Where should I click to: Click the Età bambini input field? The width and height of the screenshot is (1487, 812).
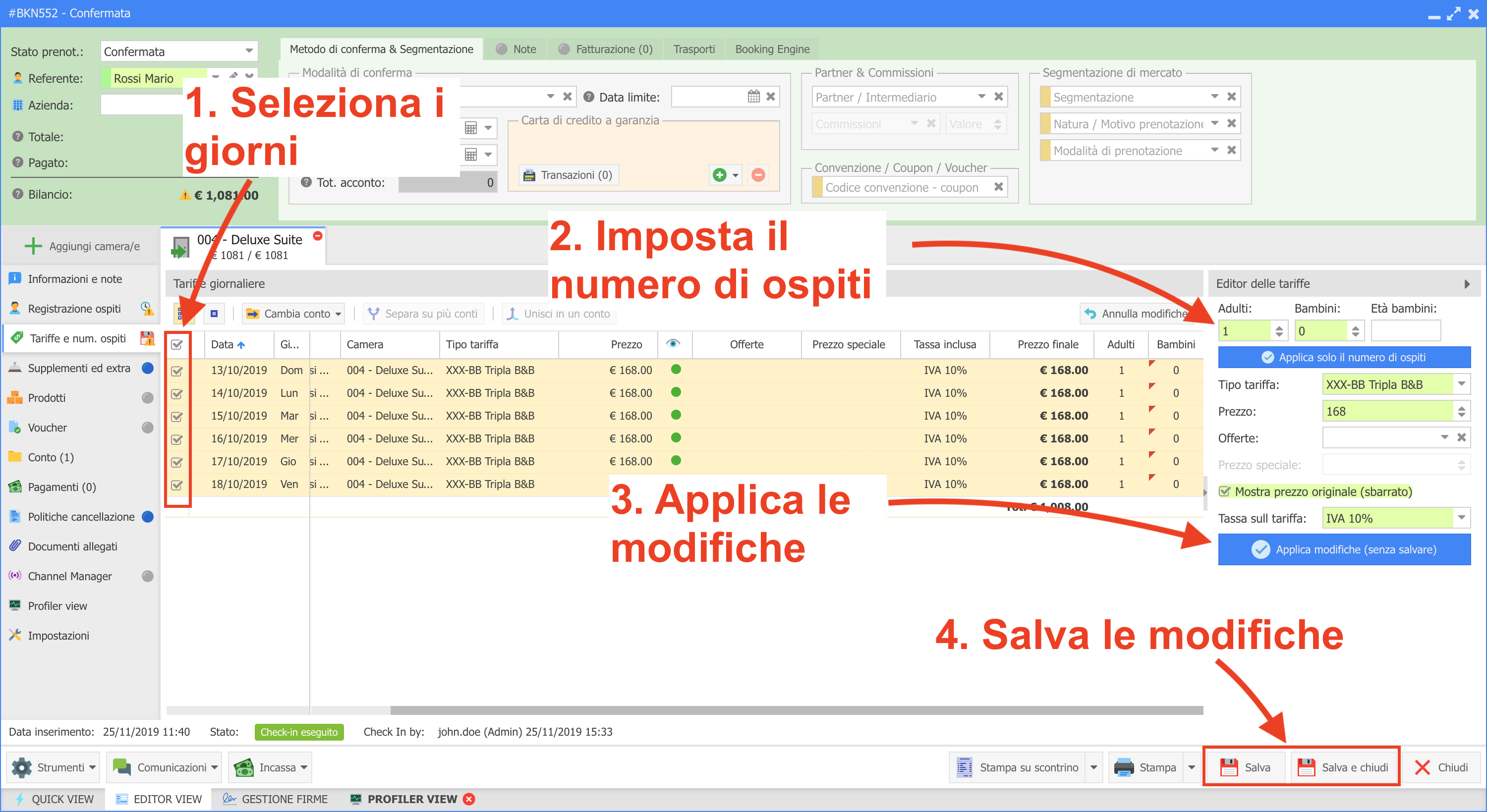1405,331
